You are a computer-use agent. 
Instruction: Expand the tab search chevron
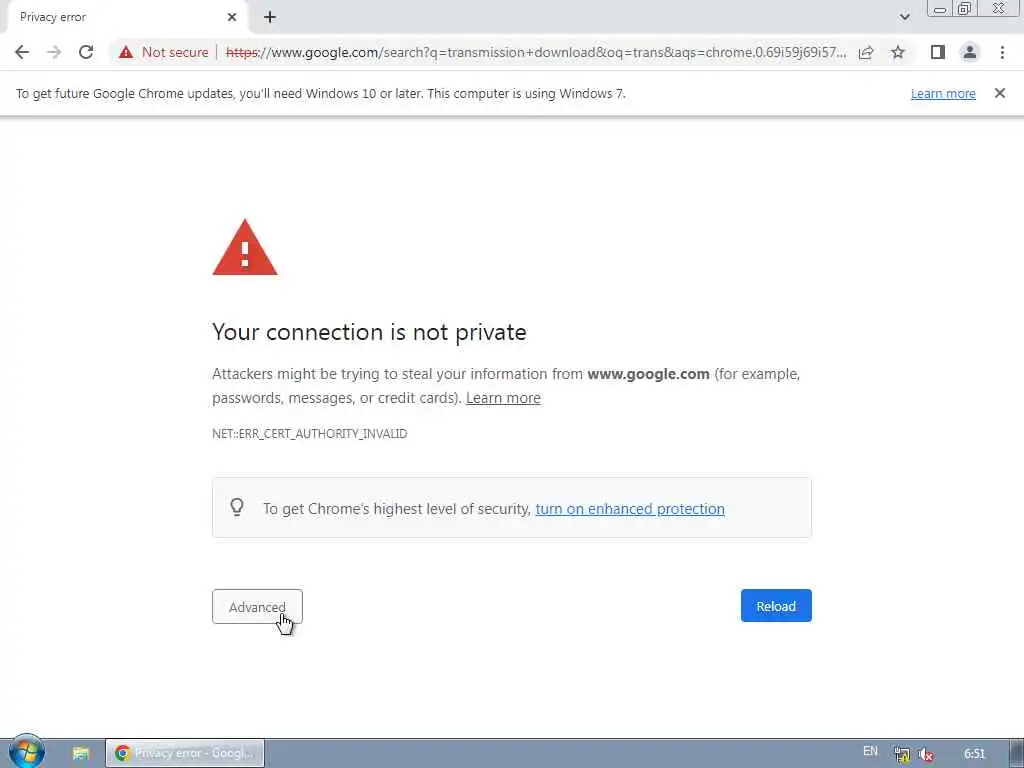pyautogui.click(x=904, y=17)
